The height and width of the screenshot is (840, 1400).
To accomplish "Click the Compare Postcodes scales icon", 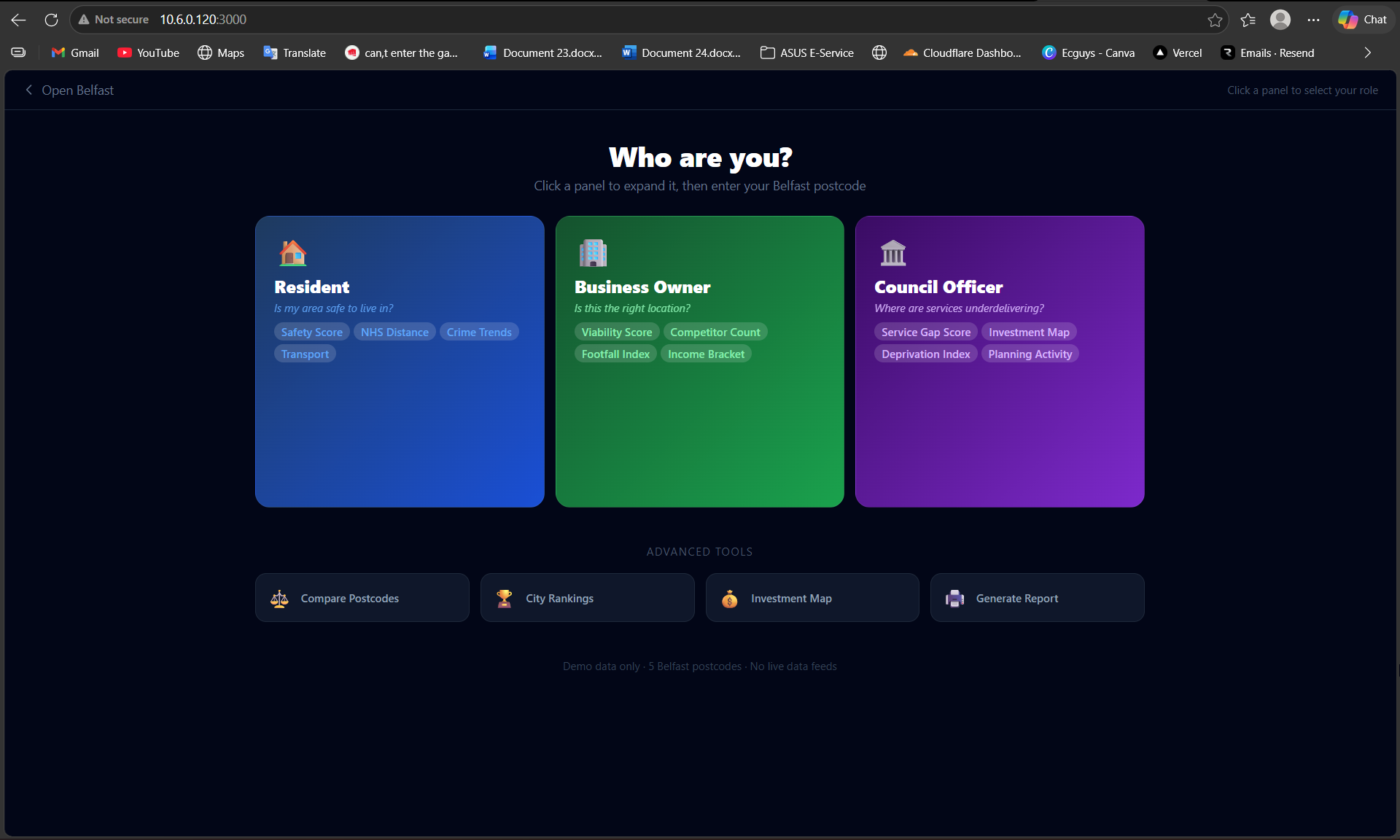I will click(279, 599).
